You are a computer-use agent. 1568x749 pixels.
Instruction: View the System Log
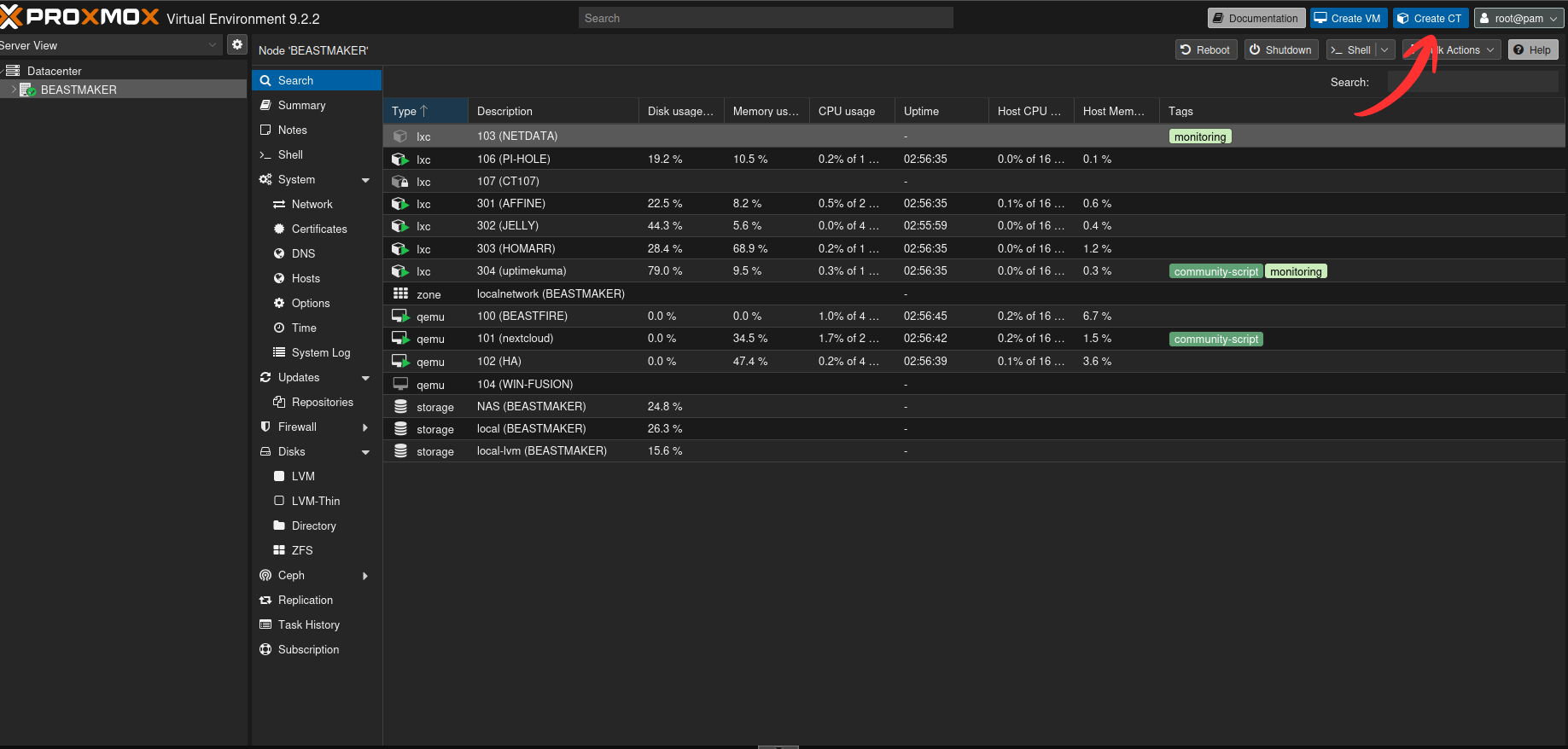(317, 353)
